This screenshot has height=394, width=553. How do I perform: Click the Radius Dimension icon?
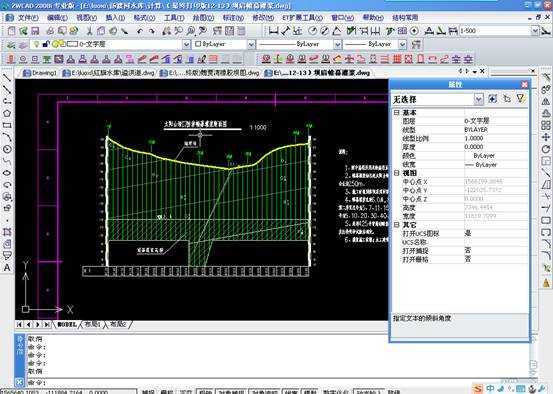[x=312, y=31]
